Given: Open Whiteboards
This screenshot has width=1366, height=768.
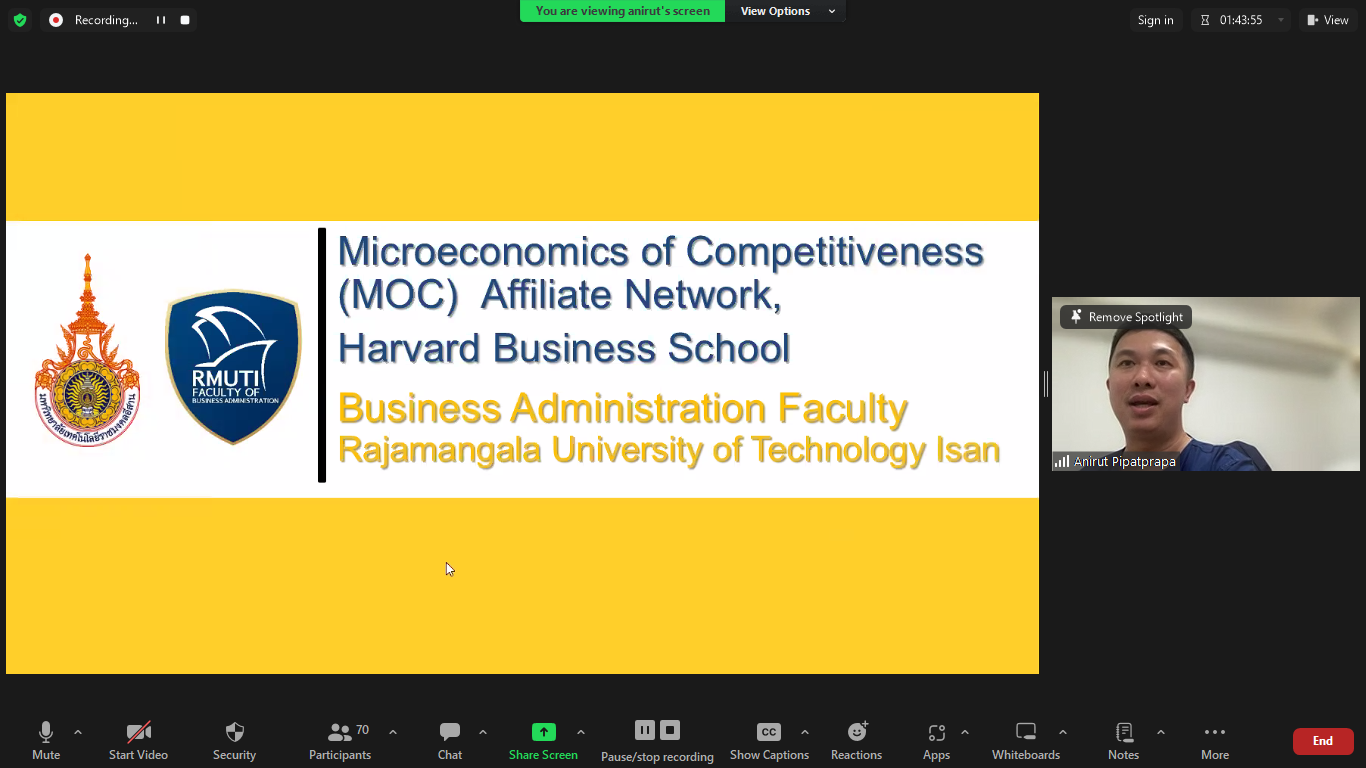Looking at the screenshot, I should (1026, 741).
